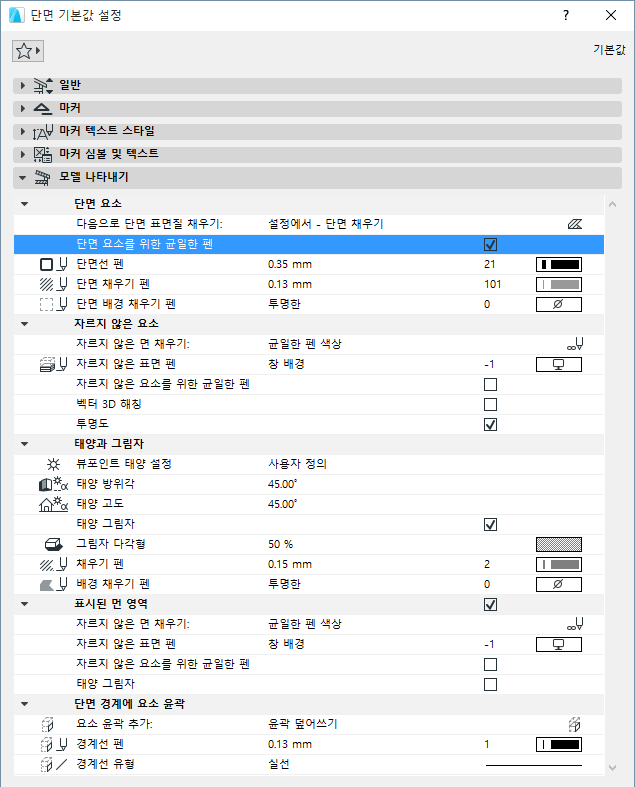Click the 태양 고도 house icon
This screenshot has height=787, width=635.
[x=53, y=504]
